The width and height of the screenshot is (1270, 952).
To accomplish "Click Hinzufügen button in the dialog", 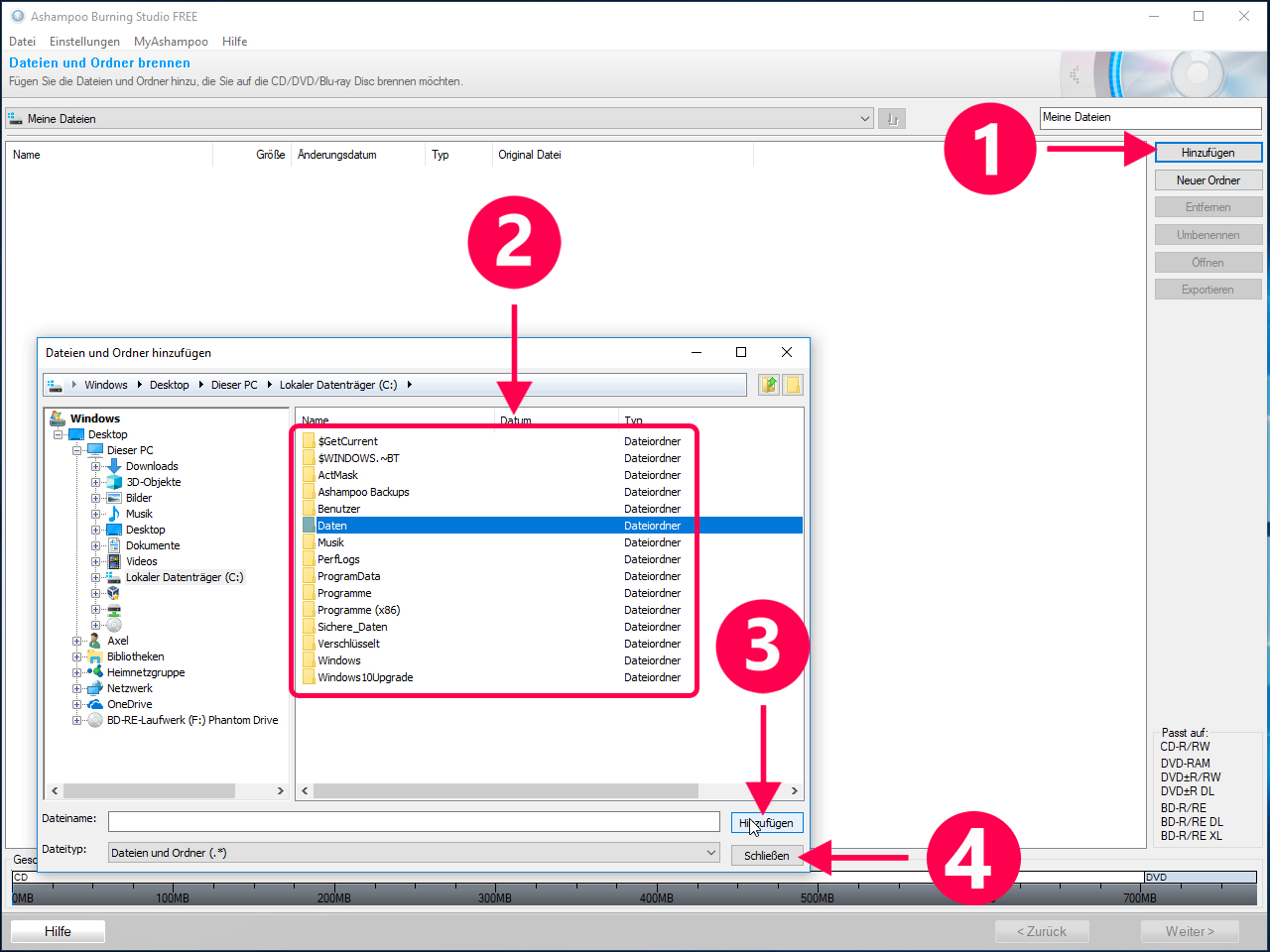I will pyautogui.click(x=767, y=823).
